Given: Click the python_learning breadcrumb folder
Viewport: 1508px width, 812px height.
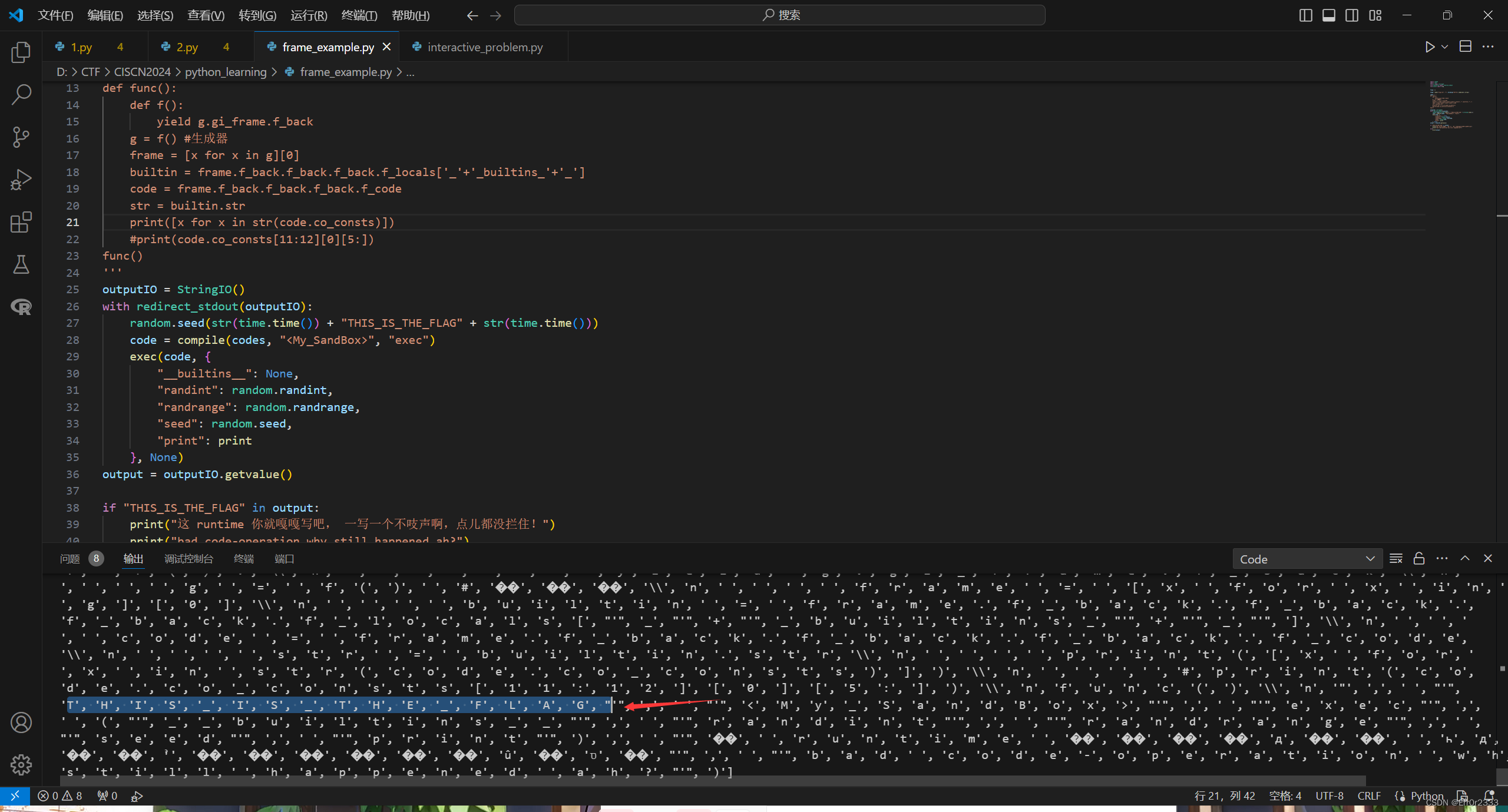Looking at the screenshot, I should point(226,72).
